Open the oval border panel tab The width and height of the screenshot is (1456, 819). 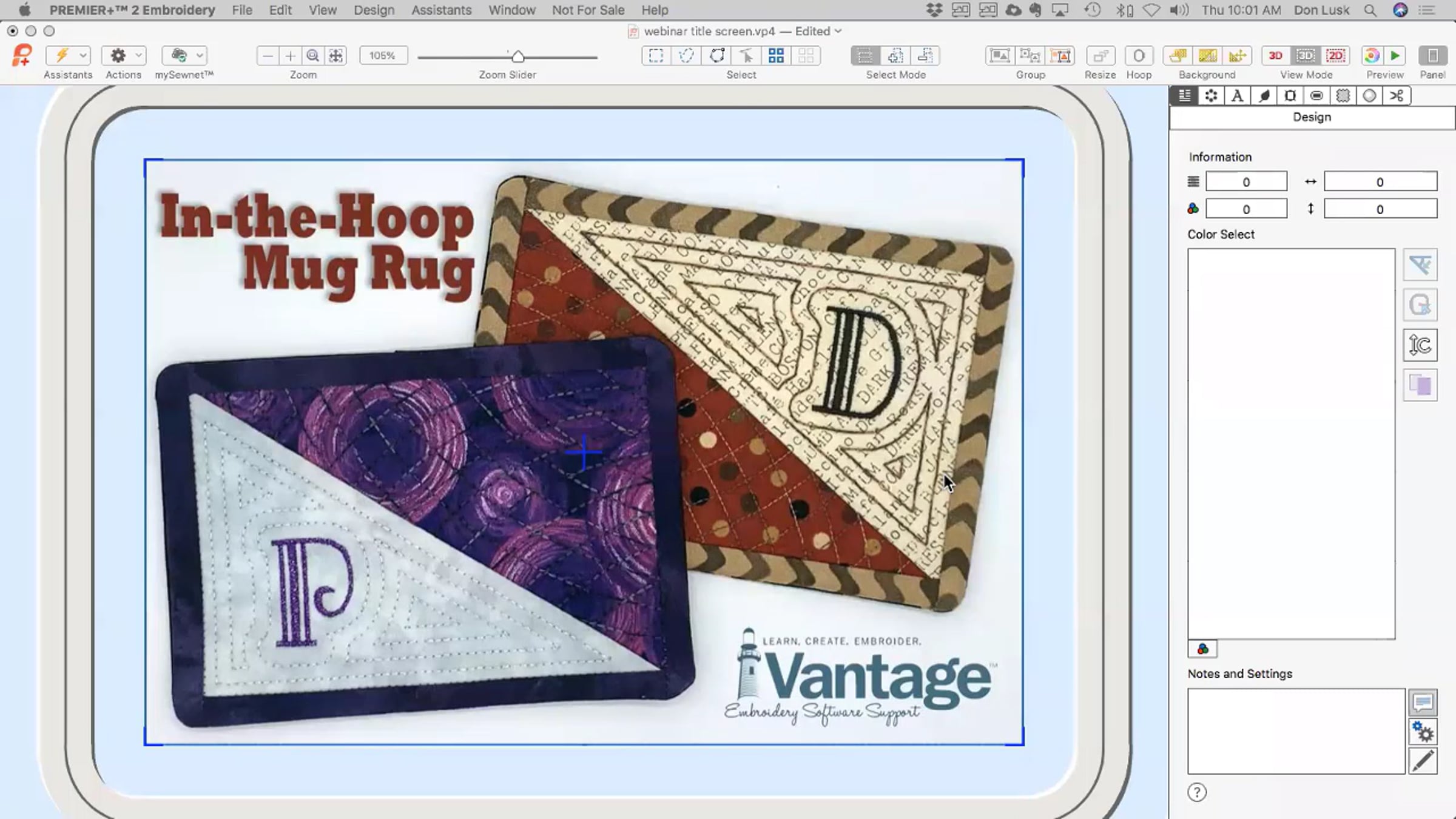(x=1316, y=96)
